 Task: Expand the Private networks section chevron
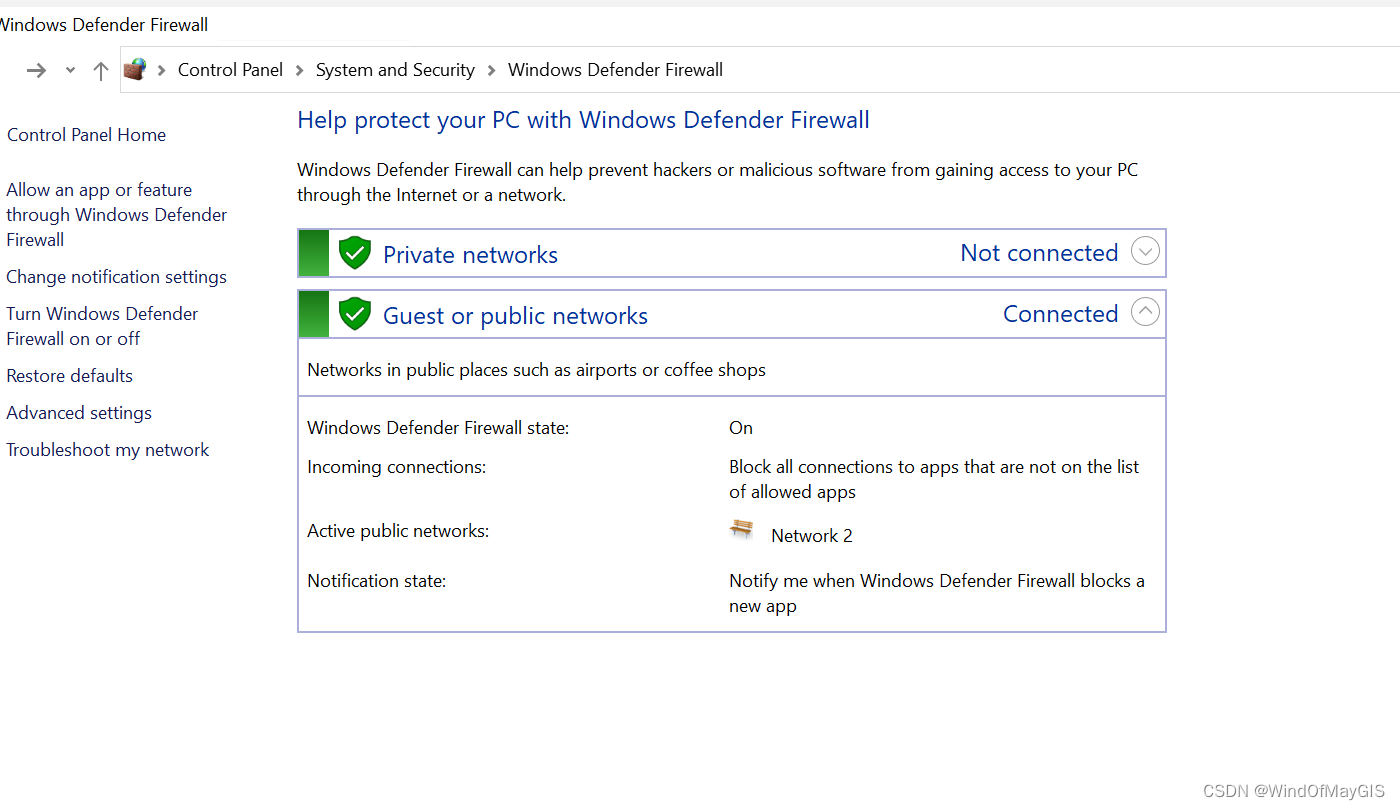pos(1145,251)
